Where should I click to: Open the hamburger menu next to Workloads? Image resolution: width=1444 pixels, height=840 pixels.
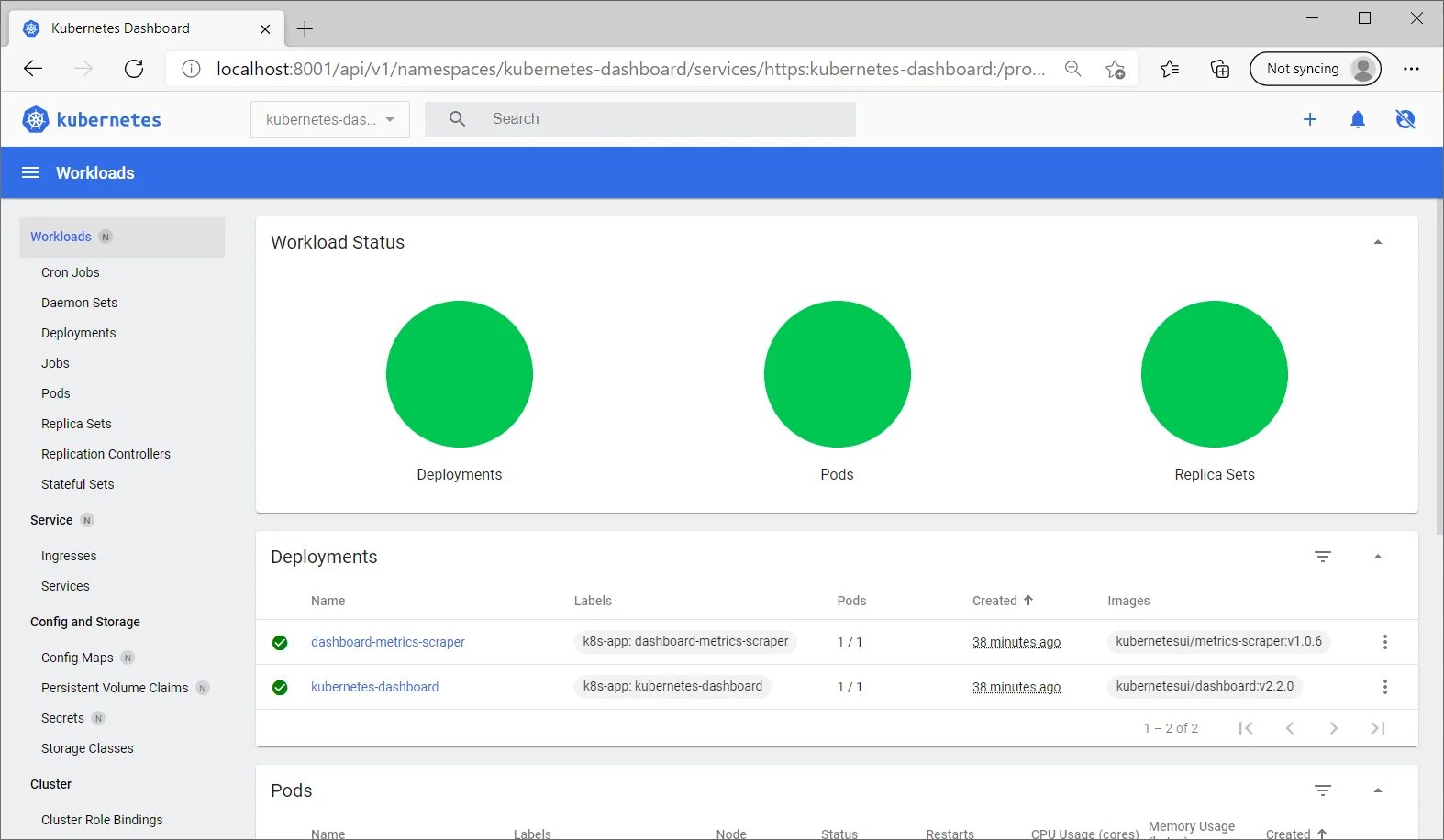pyautogui.click(x=30, y=172)
